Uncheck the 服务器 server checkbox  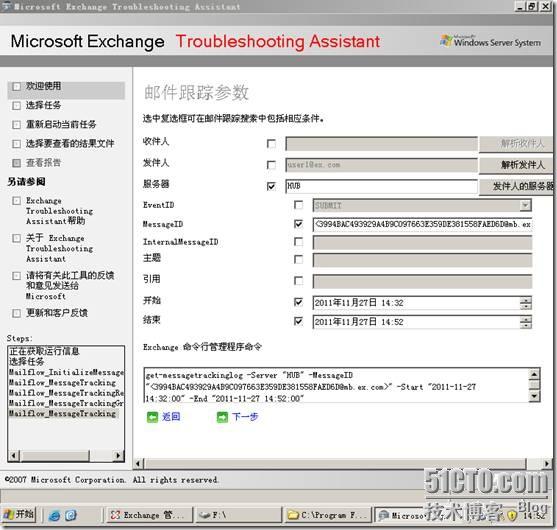click(271, 186)
